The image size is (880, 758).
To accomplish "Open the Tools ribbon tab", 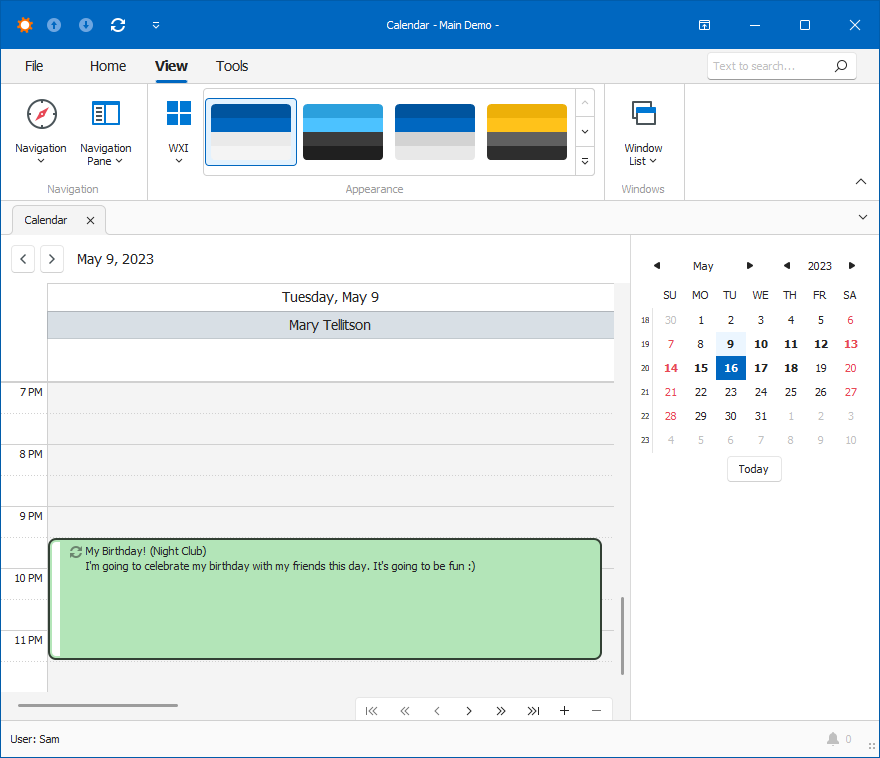I will coord(232,66).
